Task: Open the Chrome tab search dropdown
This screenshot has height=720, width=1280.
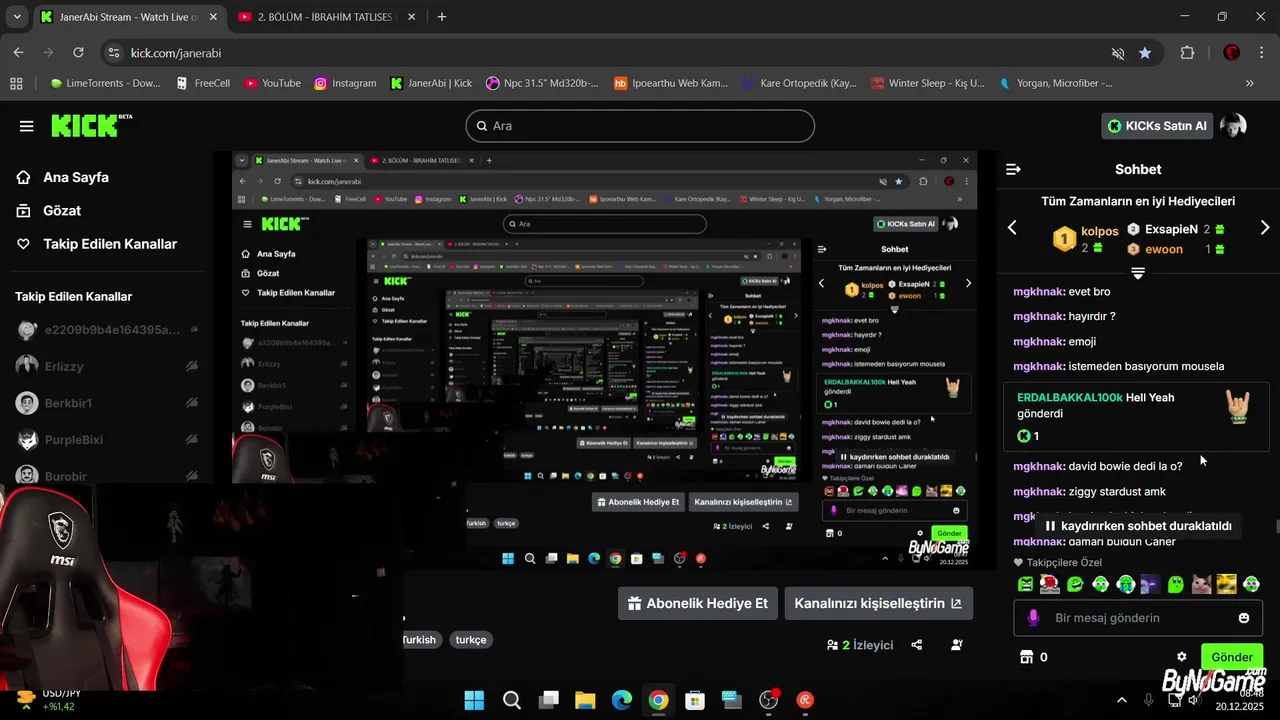Action: pos(17,17)
